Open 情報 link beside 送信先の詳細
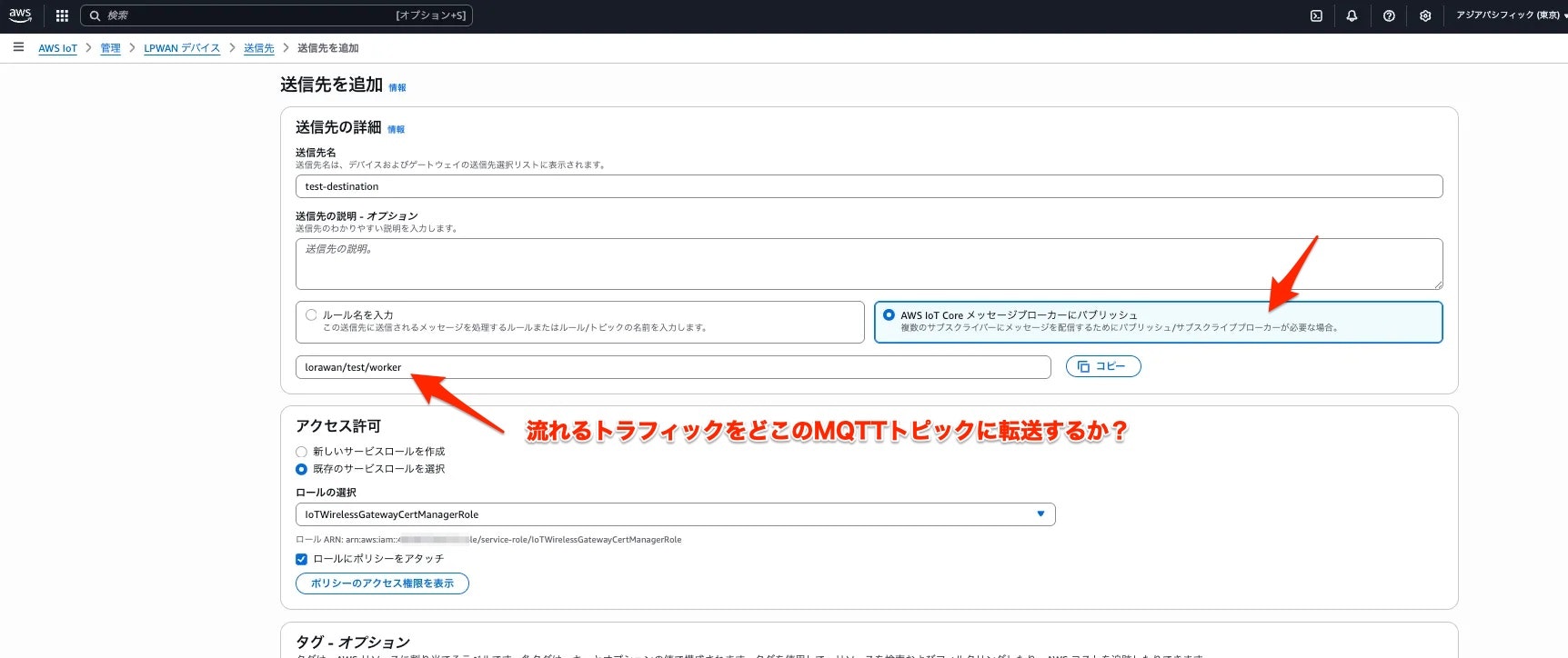Viewport: 1568px width, 658px height. click(x=396, y=130)
